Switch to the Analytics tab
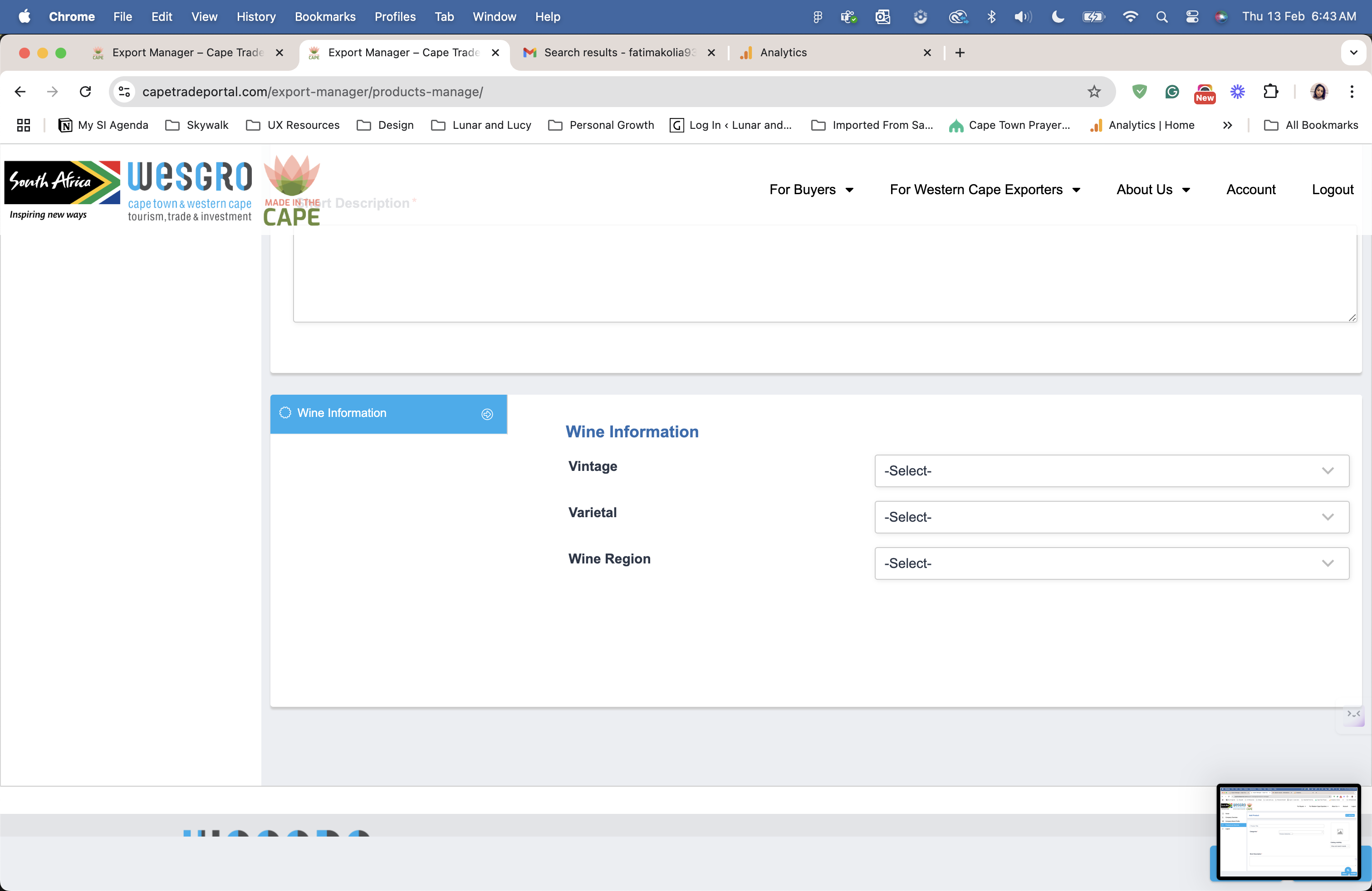The image size is (1372, 891). [836, 53]
